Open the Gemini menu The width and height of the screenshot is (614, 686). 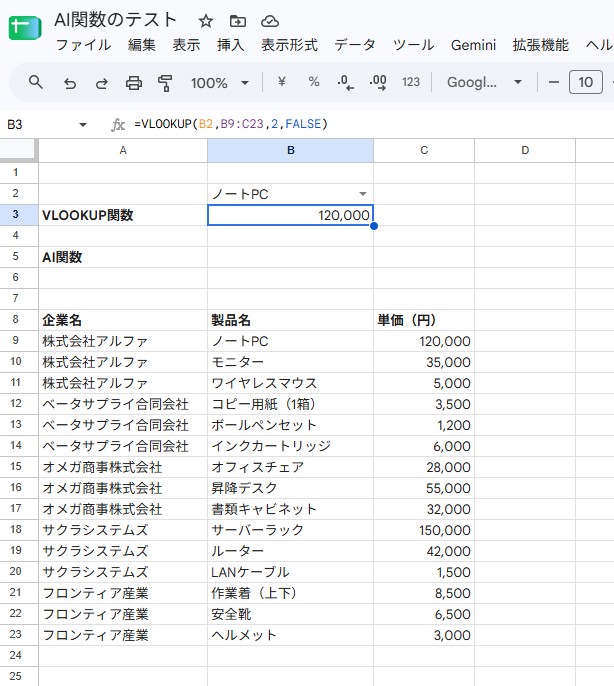(474, 45)
